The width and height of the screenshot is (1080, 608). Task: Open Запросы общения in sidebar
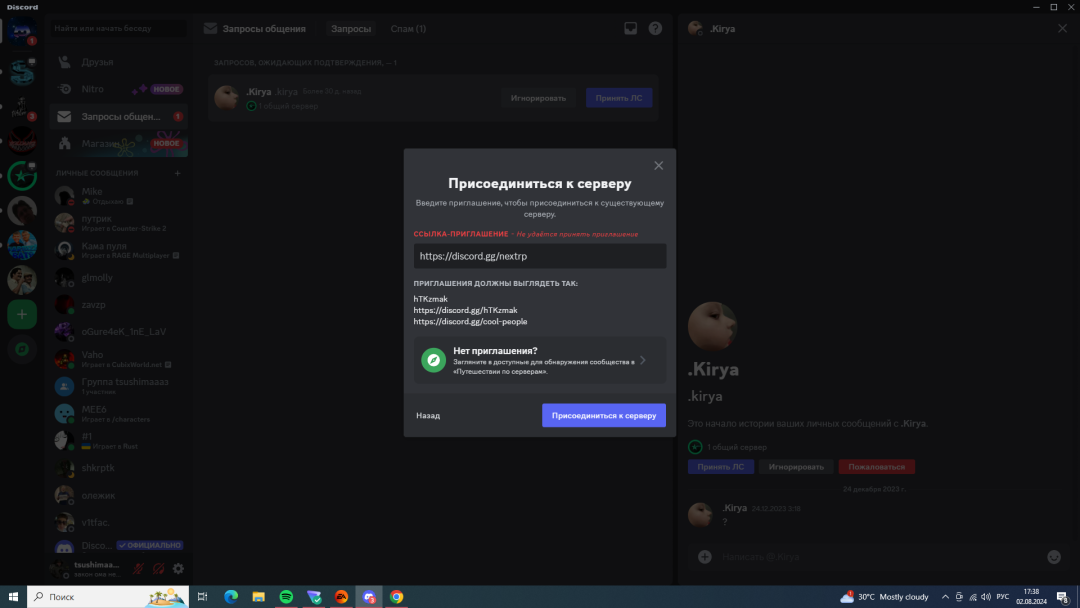pos(118,116)
